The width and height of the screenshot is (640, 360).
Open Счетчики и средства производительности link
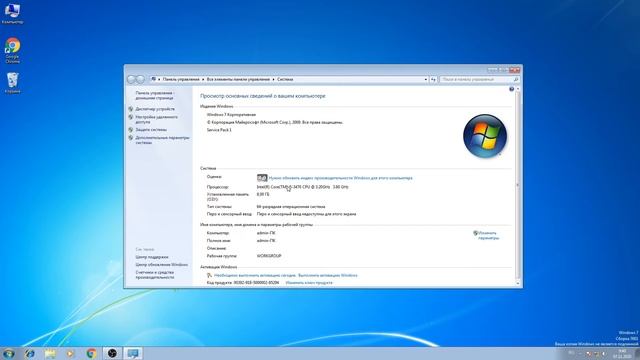(155, 275)
